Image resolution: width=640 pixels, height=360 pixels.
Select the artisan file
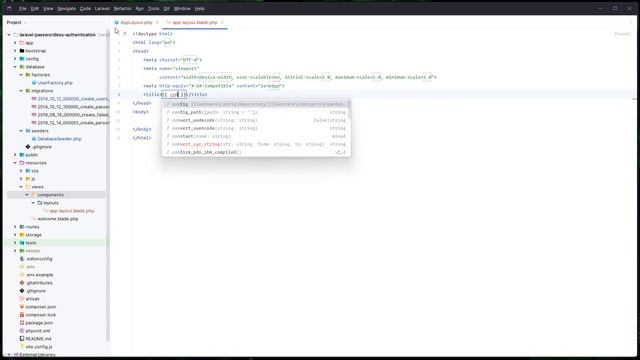33,299
